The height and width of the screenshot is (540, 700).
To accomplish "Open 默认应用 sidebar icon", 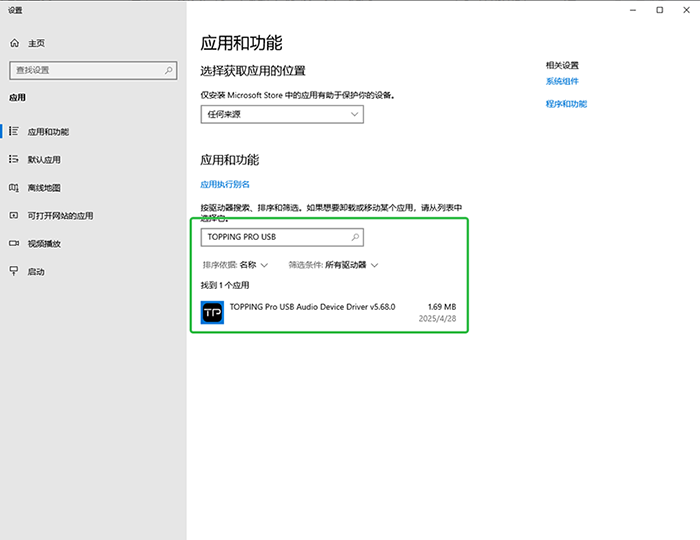I will click(x=14, y=159).
